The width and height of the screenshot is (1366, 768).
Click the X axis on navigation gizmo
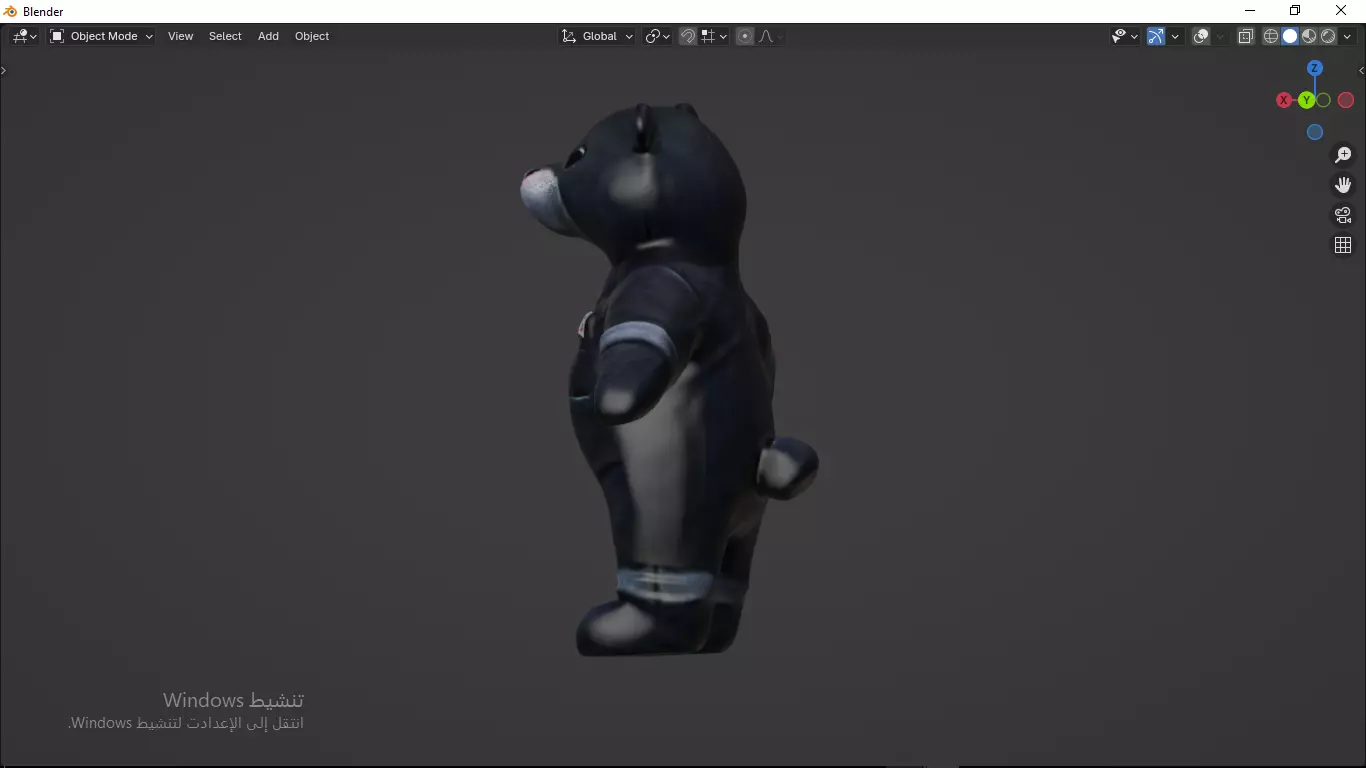tap(1284, 100)
